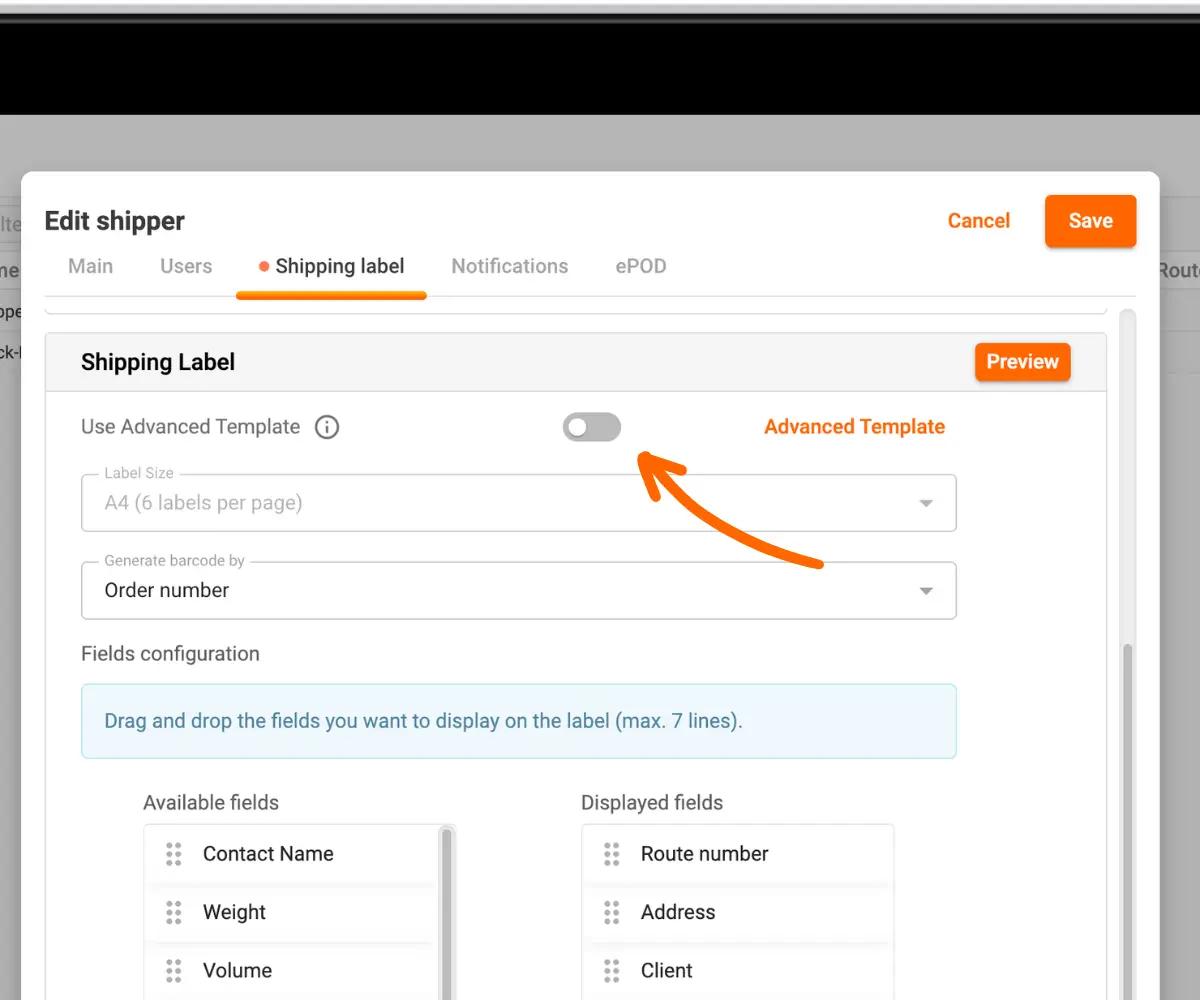
Task: Cancel editing the shipper
Action: [979, 221]
